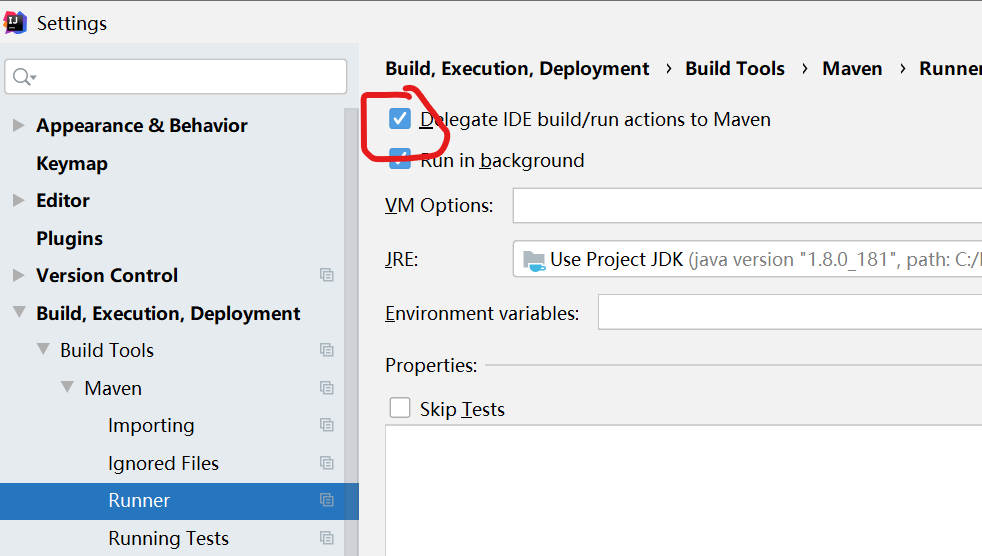Image resolution: width=982 pixels, height=556 pixels.
Task: Expand the Editor settings section
Action: 18,200
